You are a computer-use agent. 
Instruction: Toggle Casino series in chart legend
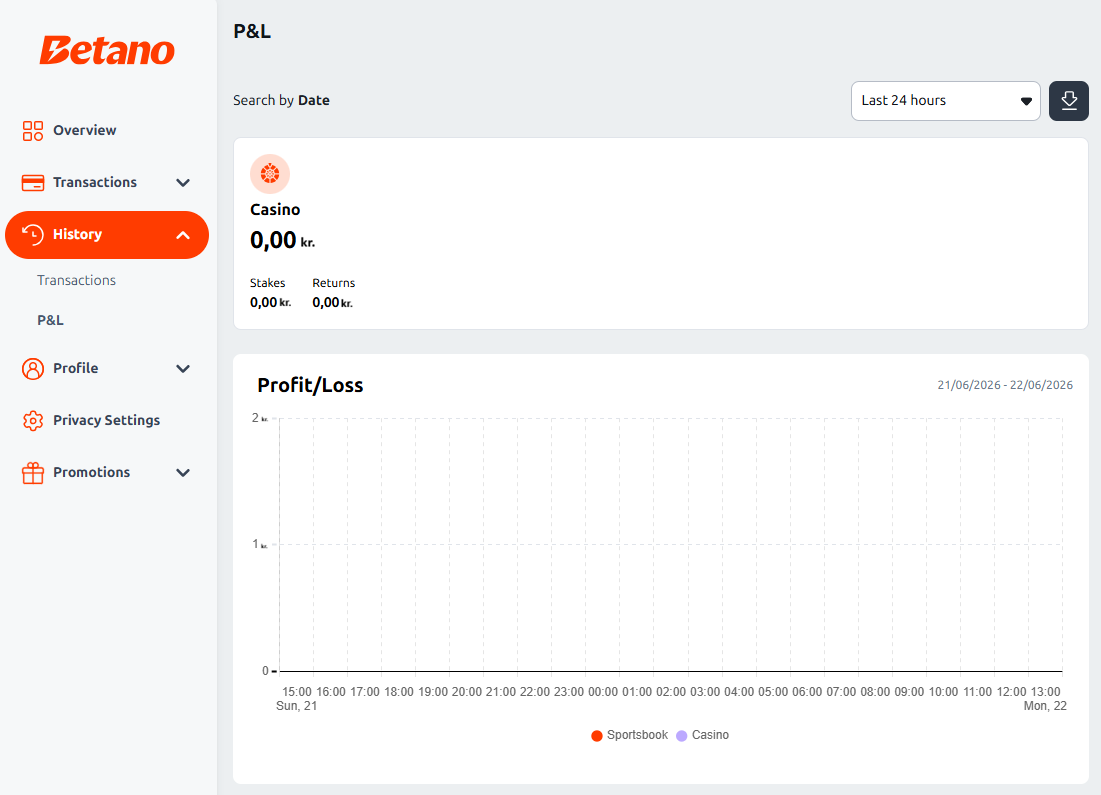(x=702, y=735)
